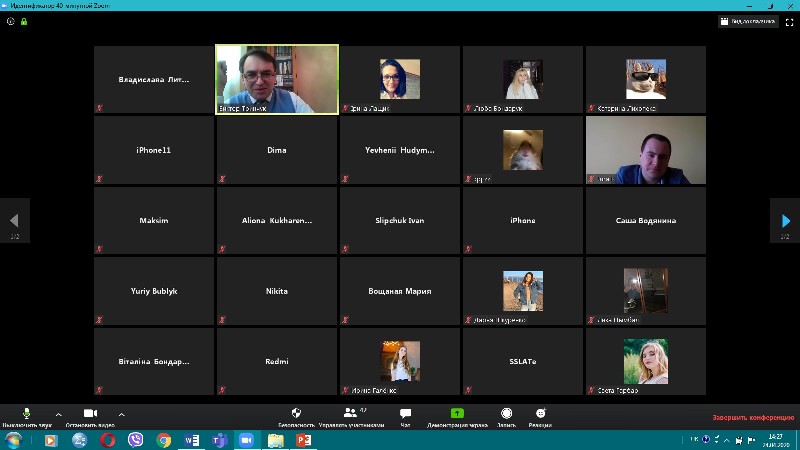Expand video options arrow next to camera
This screenshot has width=800, height=450.
[x=121, y=414]
